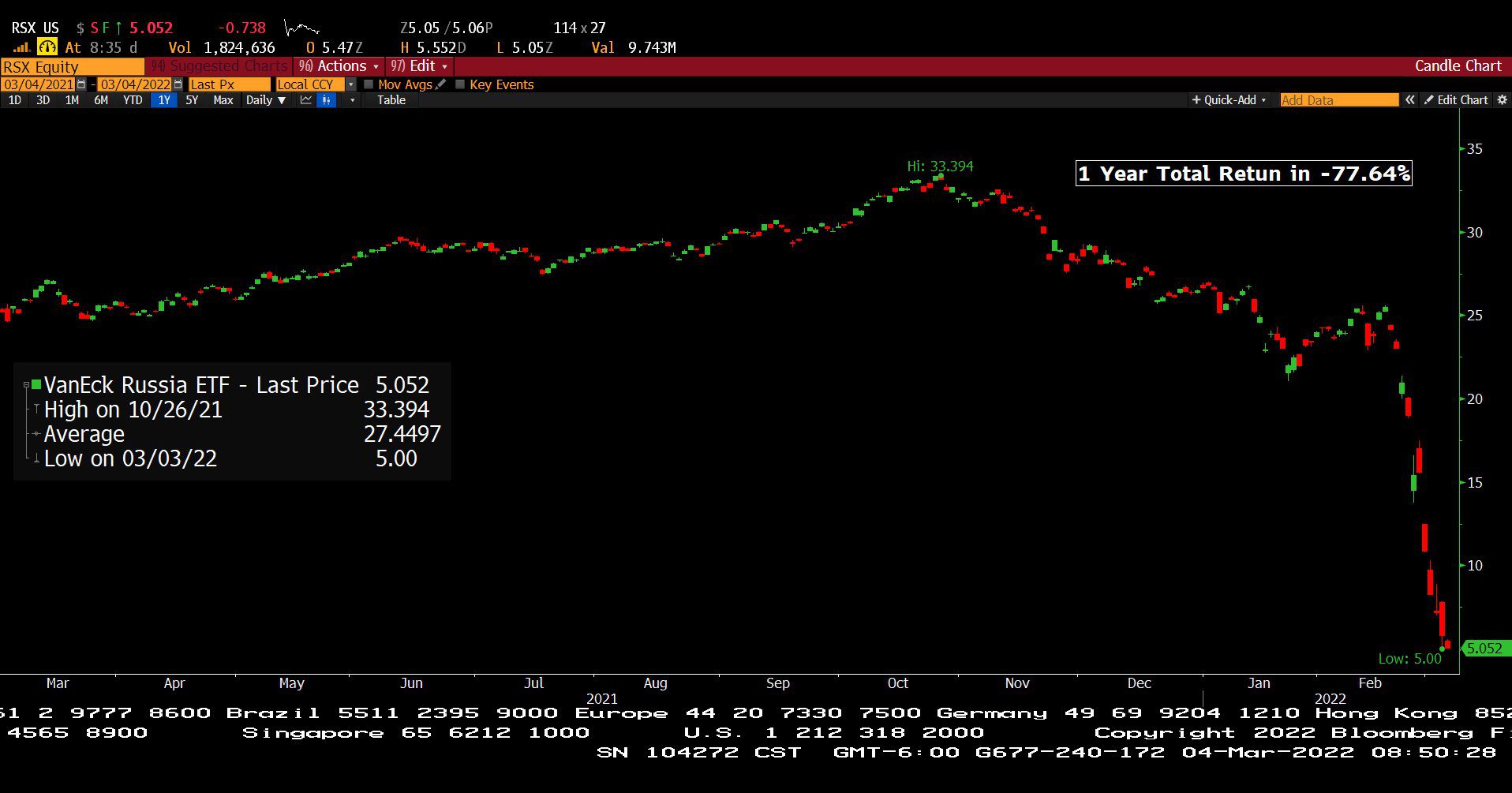The width and height of the screenshot is (1512, 793).
Task: Click the intraday sparkline mini chart
Action: click(301, 28)
